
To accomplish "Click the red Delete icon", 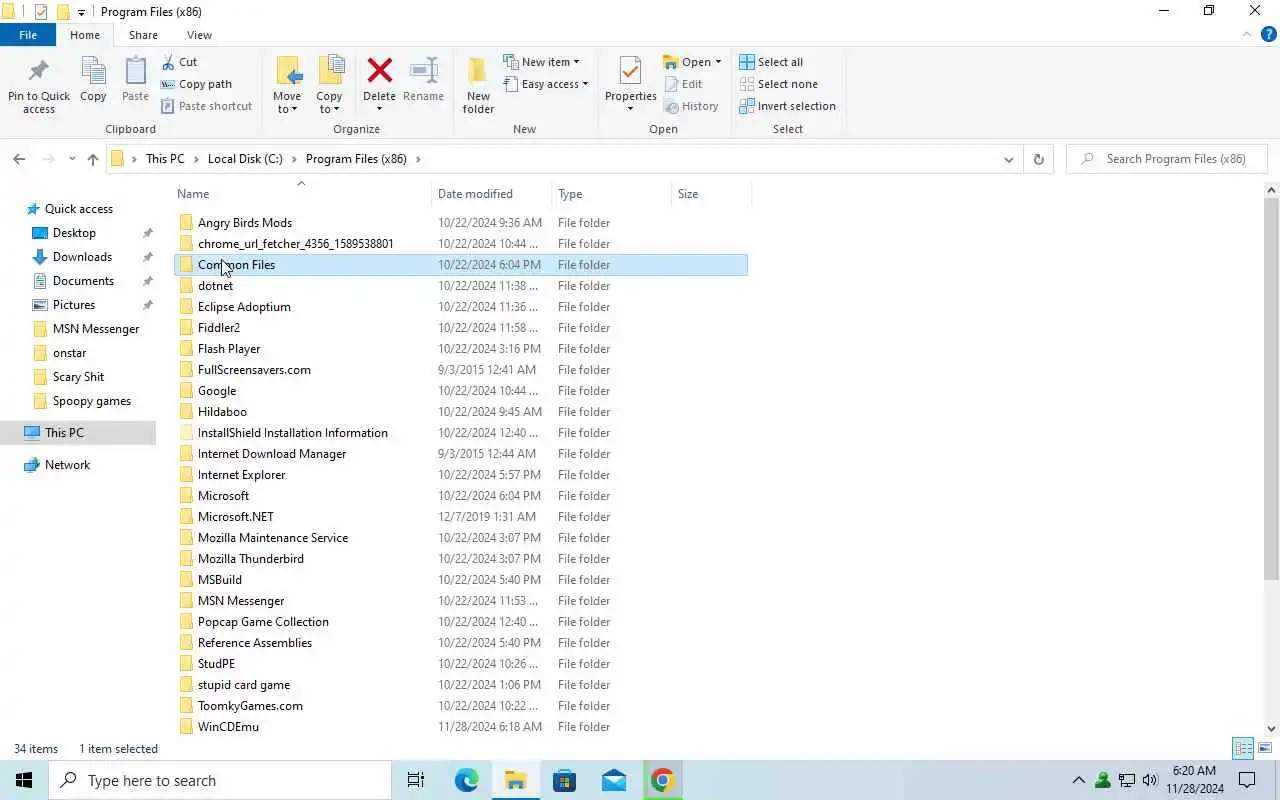I will tap(379, 71).
